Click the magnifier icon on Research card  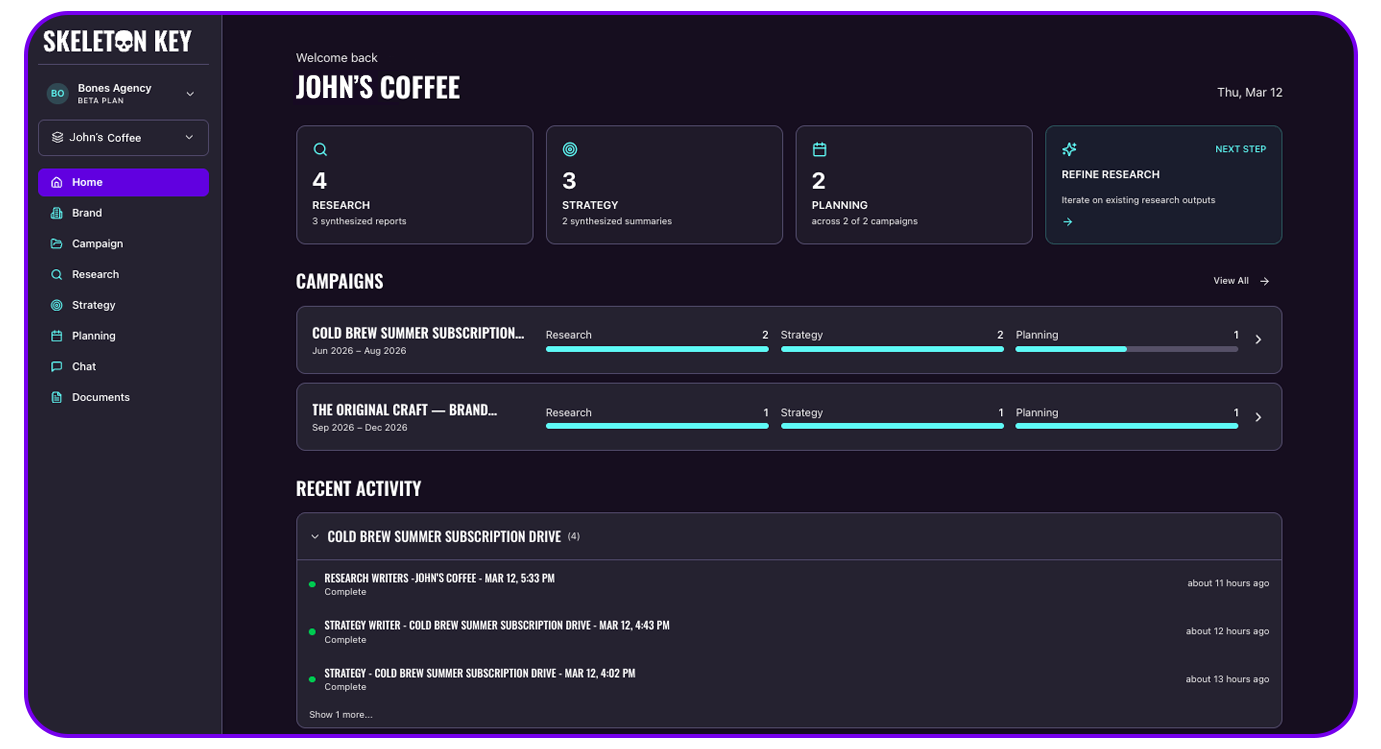[320, 150]
